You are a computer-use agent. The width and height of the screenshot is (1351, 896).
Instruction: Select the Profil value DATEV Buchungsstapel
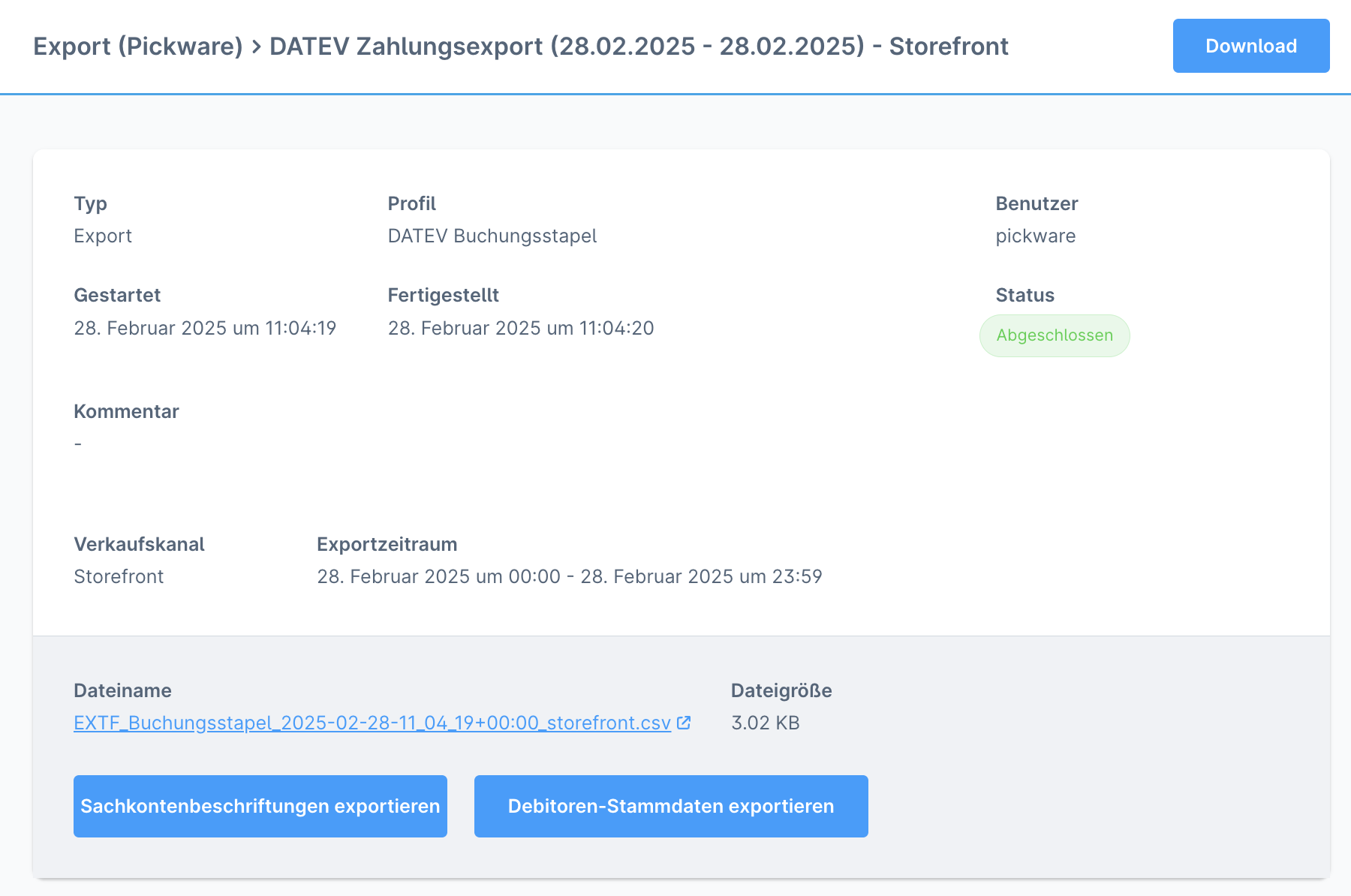(492, 236)
